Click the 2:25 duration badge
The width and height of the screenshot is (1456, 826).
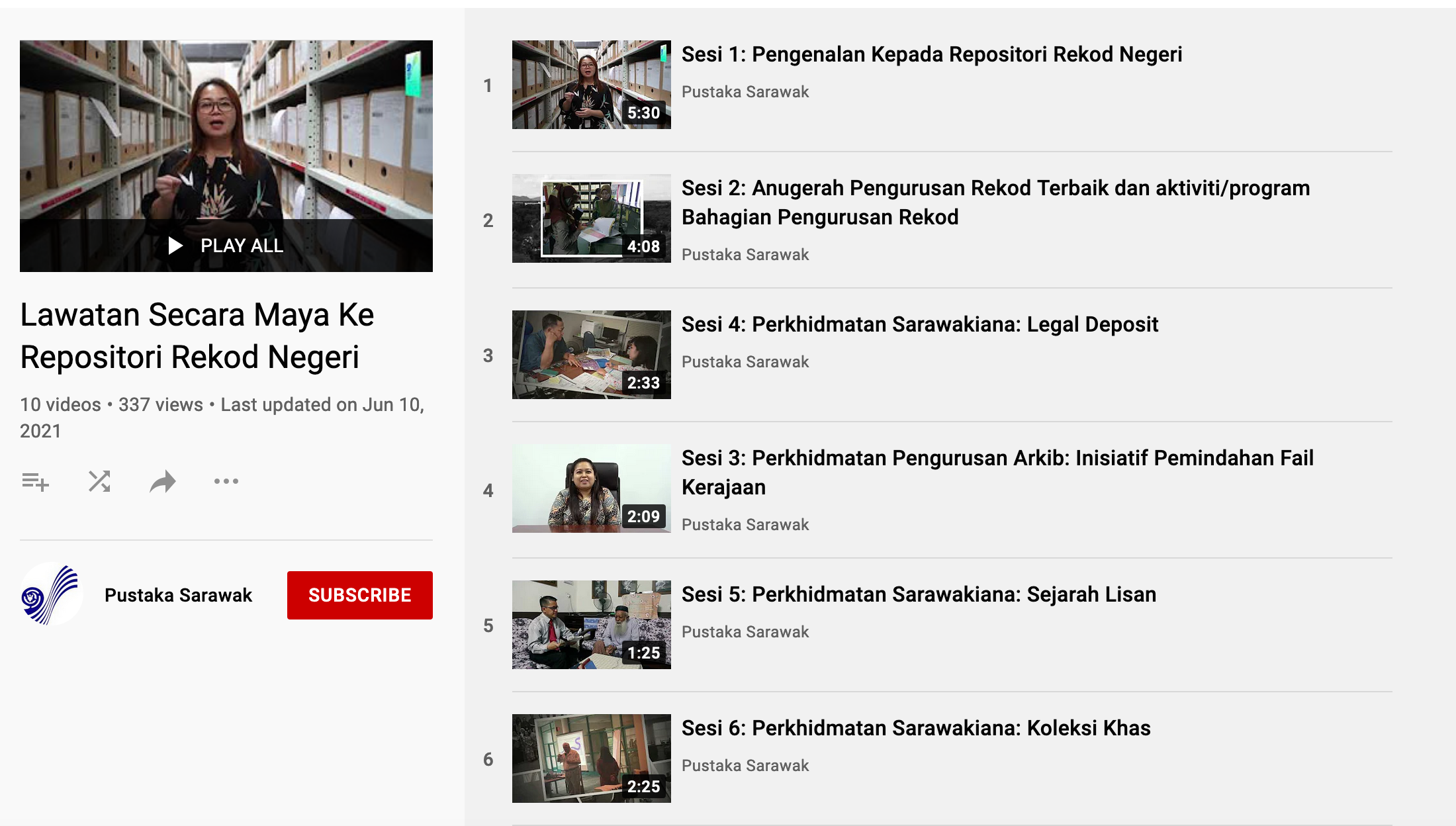644,787
